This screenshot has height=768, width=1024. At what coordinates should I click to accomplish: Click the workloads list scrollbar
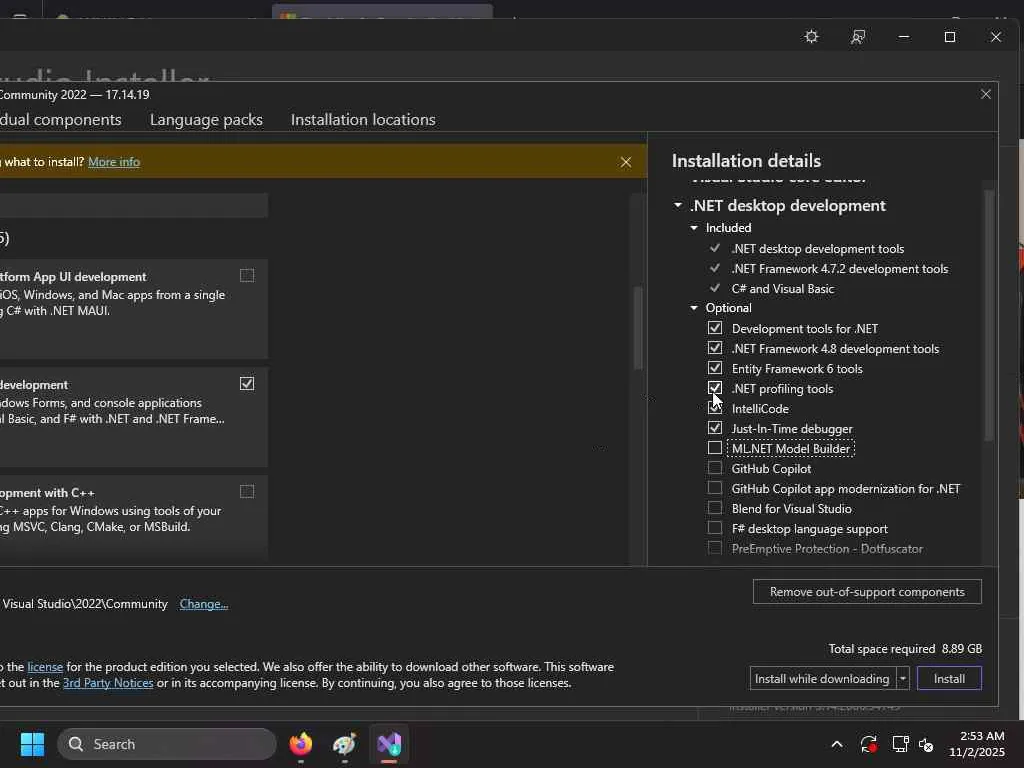638,328
